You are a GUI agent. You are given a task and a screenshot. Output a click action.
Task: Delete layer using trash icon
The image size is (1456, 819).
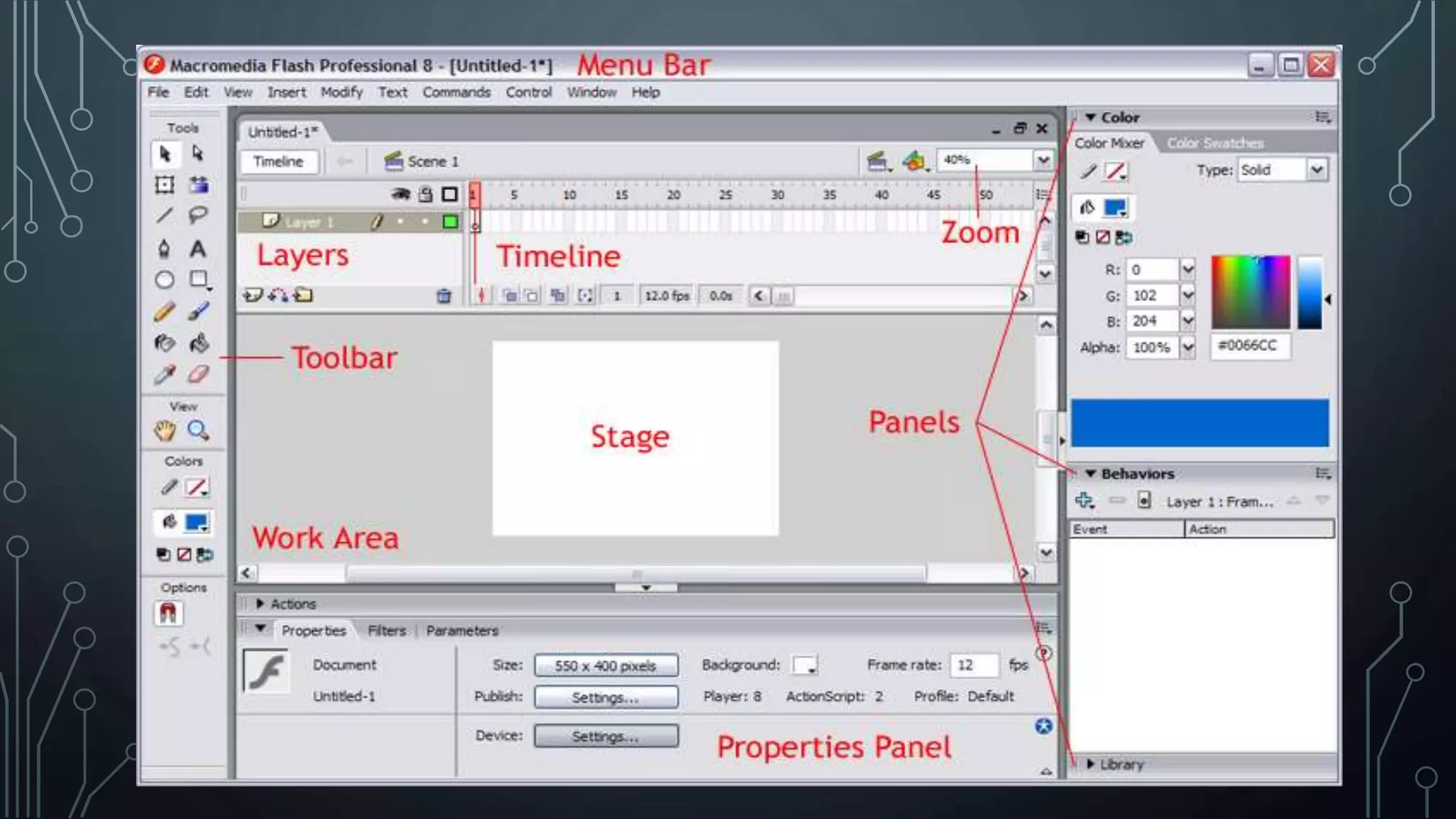pos(444,296)
